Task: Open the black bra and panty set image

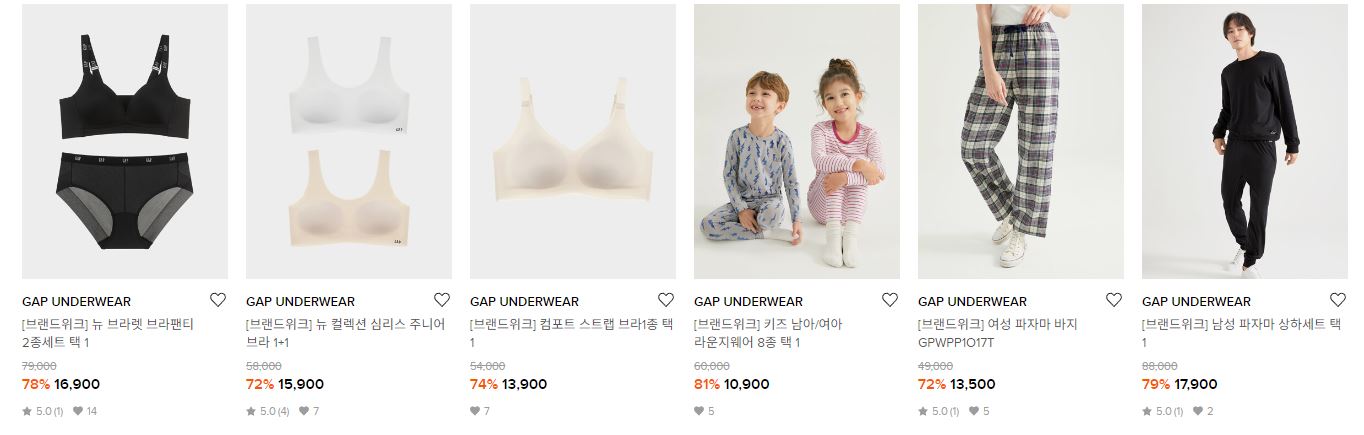Action: (125, 141)
